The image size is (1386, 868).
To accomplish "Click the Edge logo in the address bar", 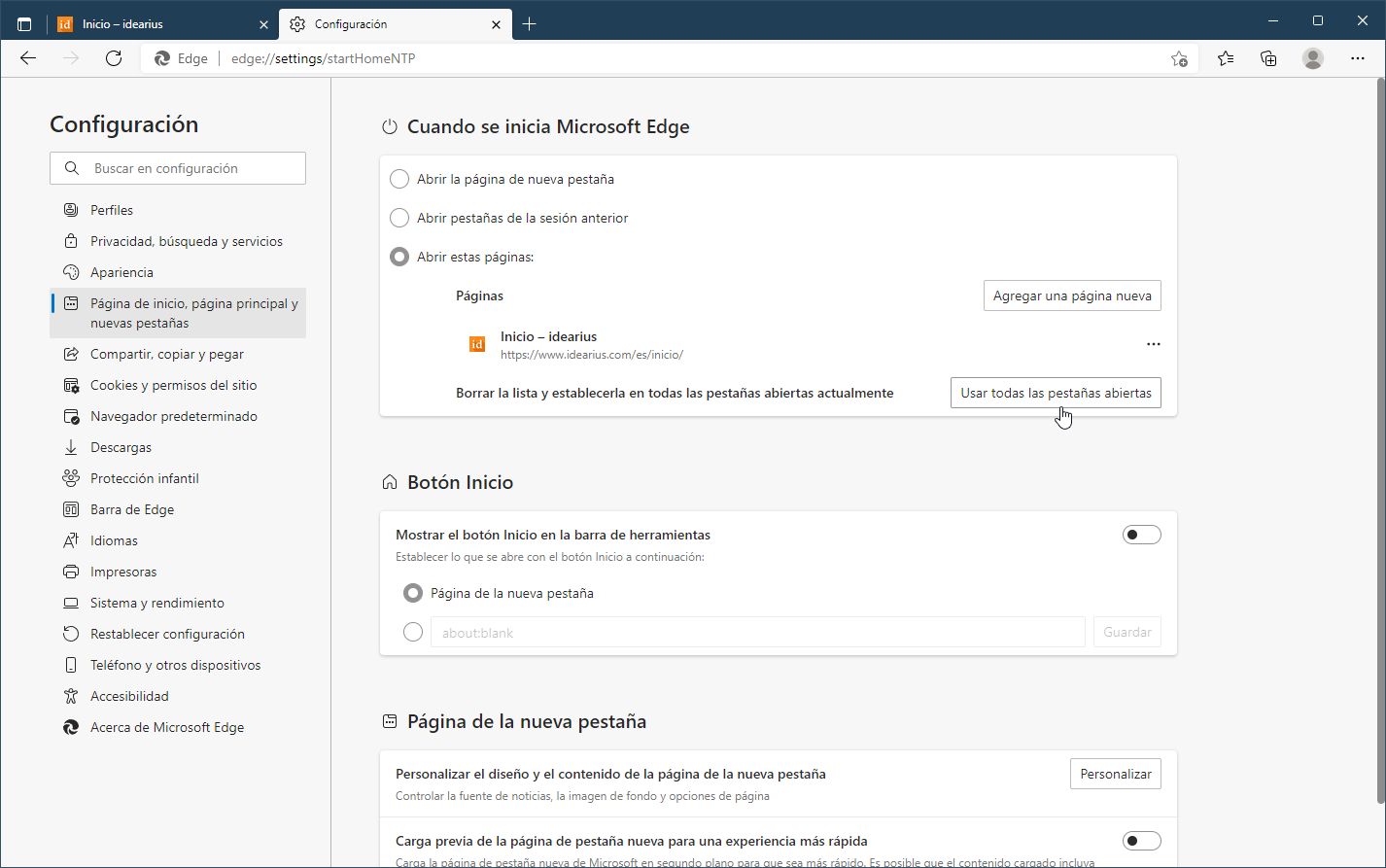I will (x=162, y=58).
